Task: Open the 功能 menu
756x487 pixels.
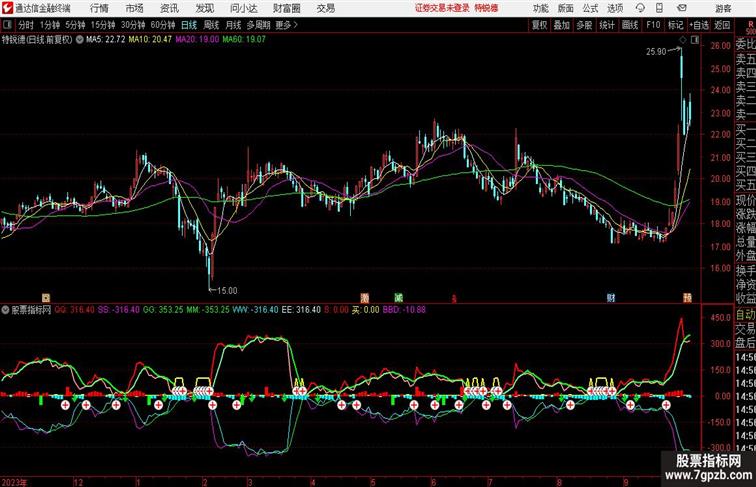Action: tap(540, 8)
